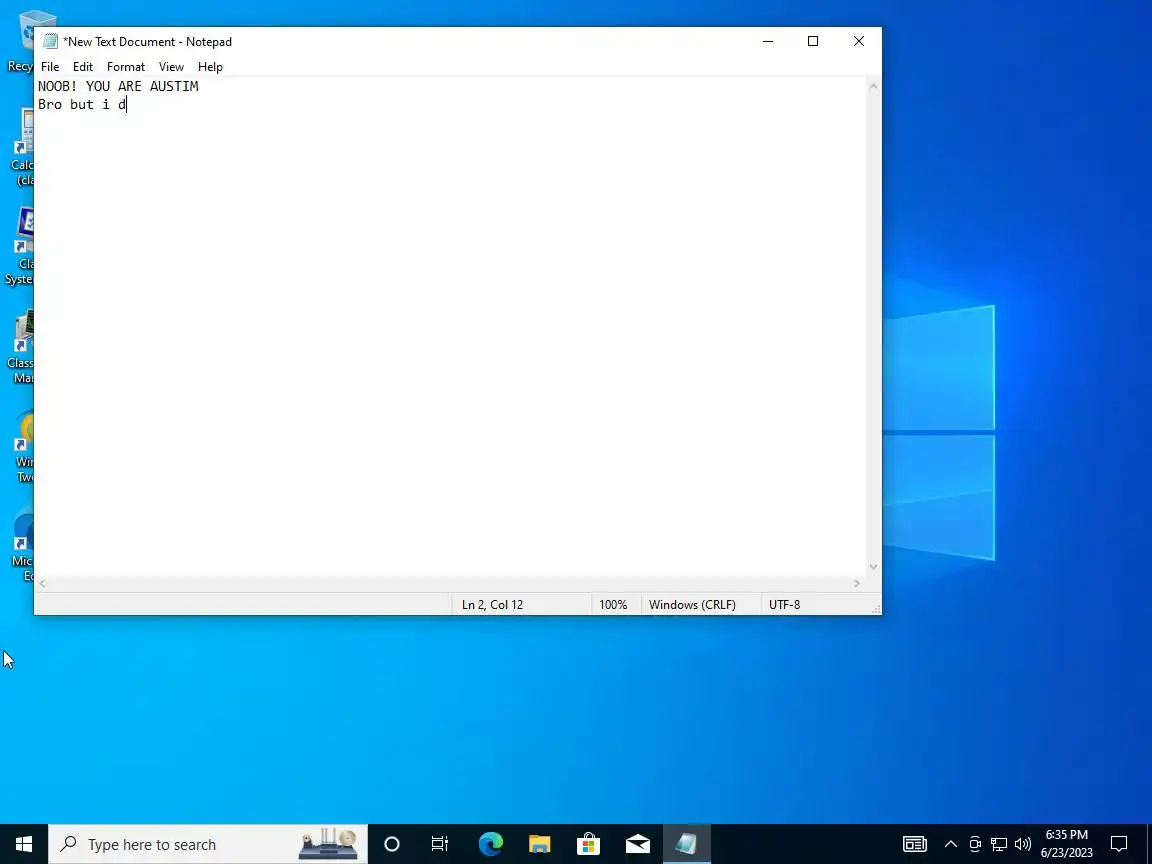Open Microsoft Store from the taskbar
The width and height of the screenshot is (1152, 864).
[x=588, y=844]
